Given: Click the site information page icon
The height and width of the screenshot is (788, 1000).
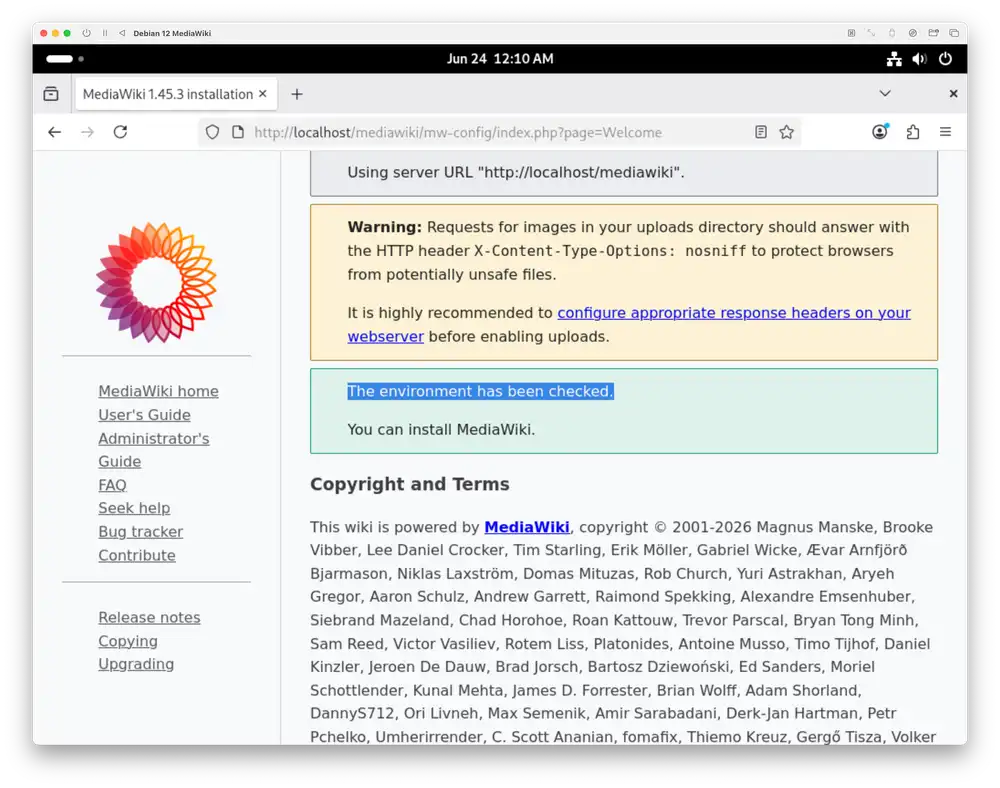Looking at the screenshot, I should [238, 132].
